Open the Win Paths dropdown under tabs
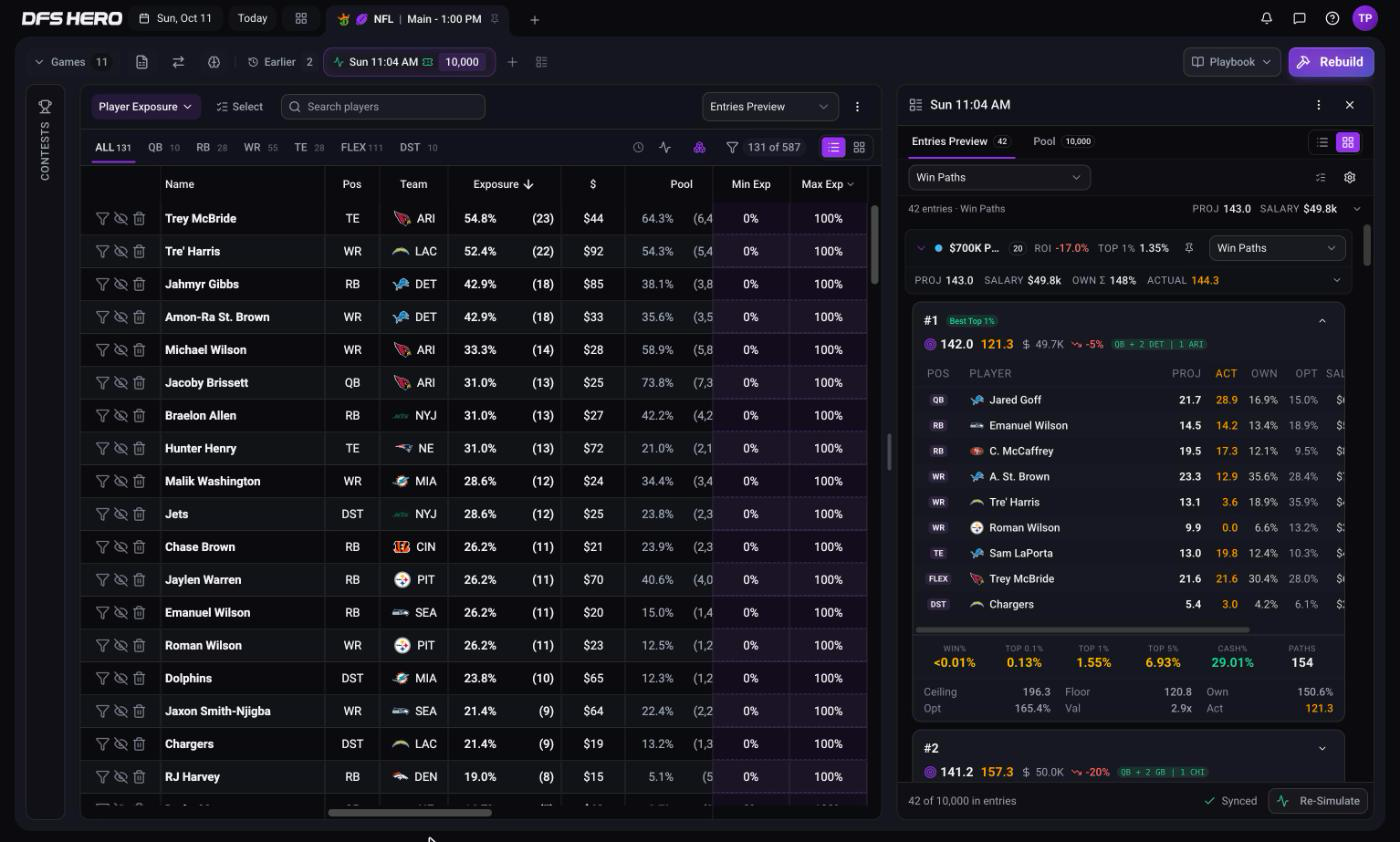Screen dimensions: 1400x842 tap(999, 177)
